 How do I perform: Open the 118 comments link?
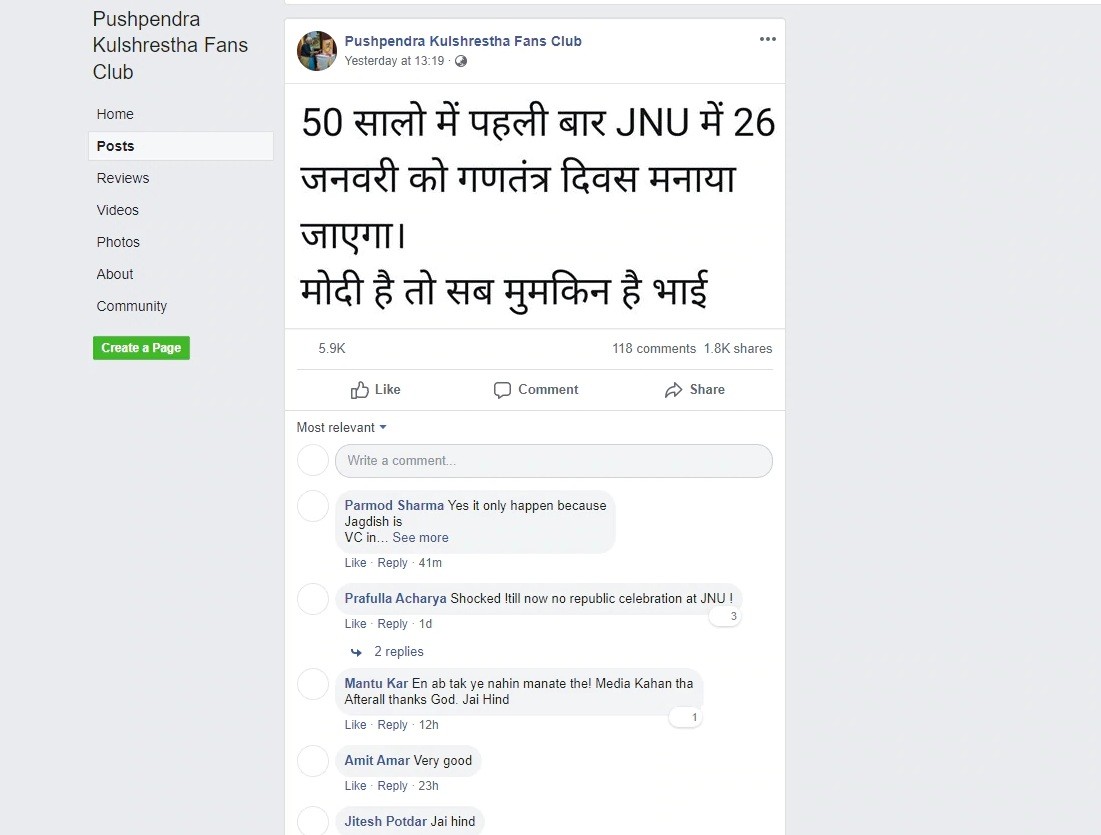click(x=654, y=348)
